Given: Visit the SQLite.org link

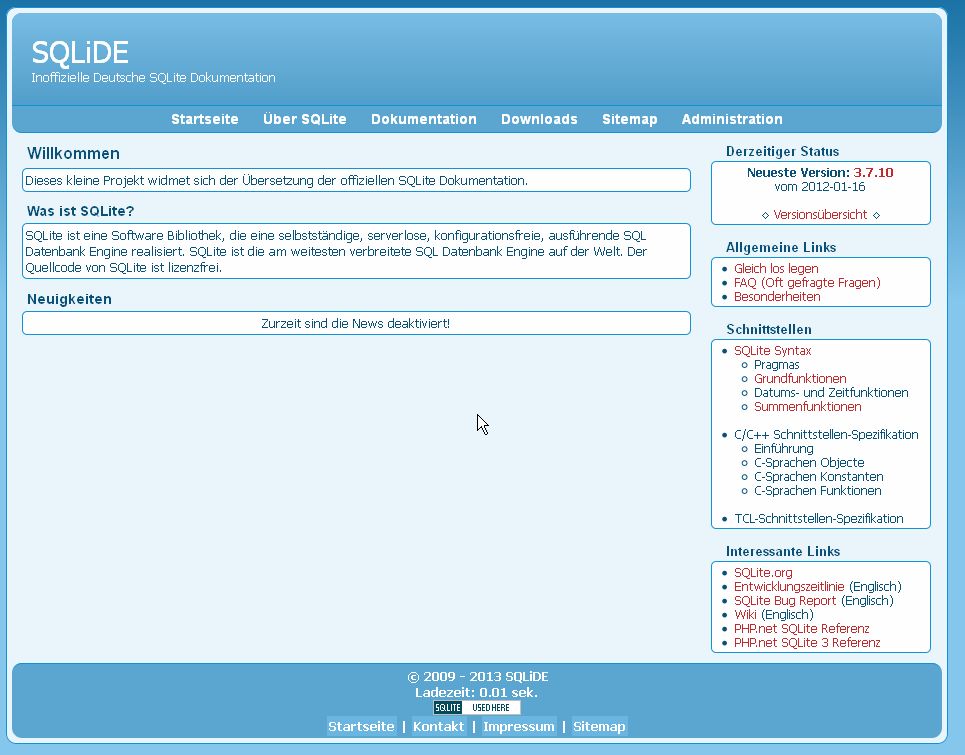Looking at the screenshot, I should pos(763,573).
